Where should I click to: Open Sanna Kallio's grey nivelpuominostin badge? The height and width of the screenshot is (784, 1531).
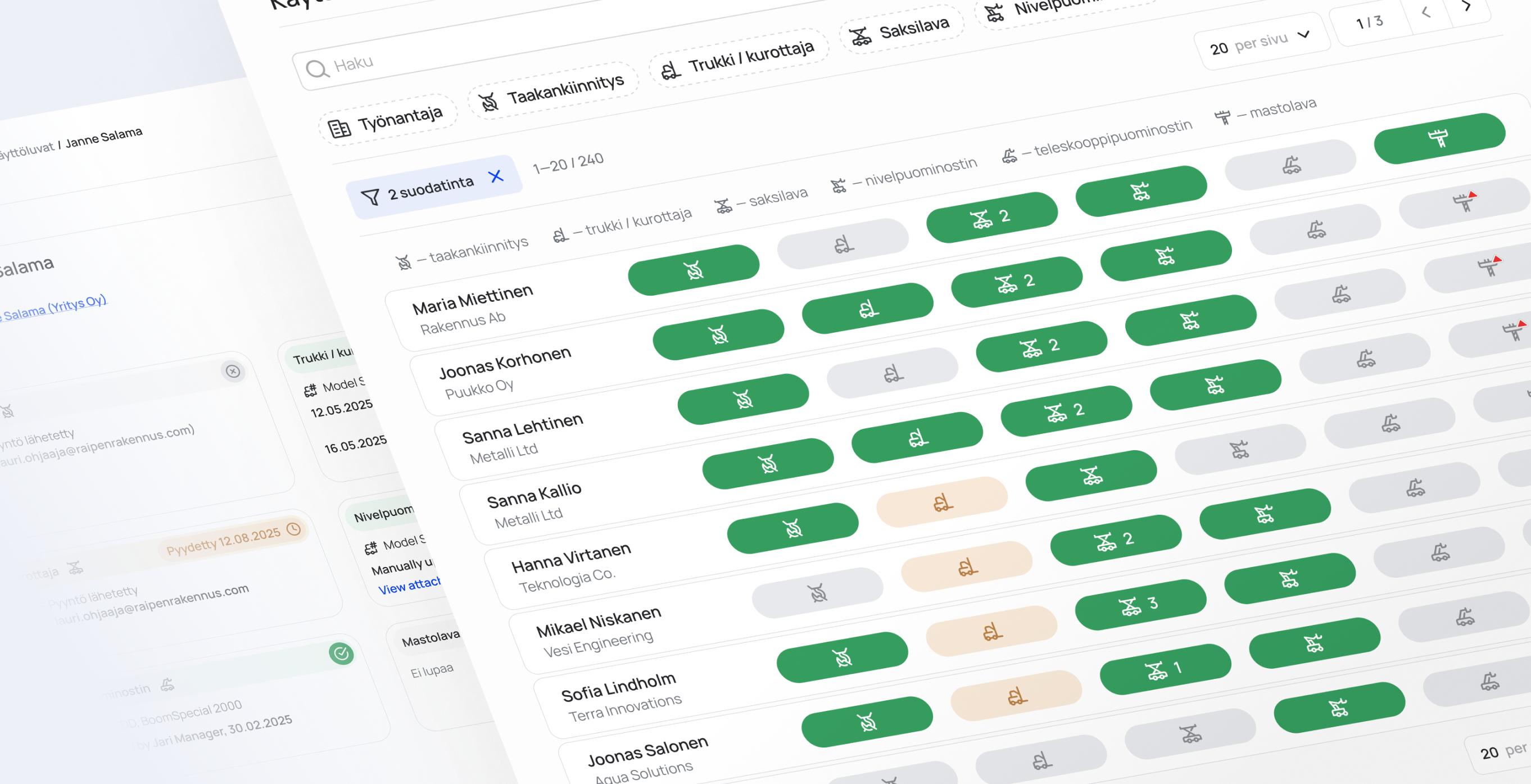(x=1240, y=449)
